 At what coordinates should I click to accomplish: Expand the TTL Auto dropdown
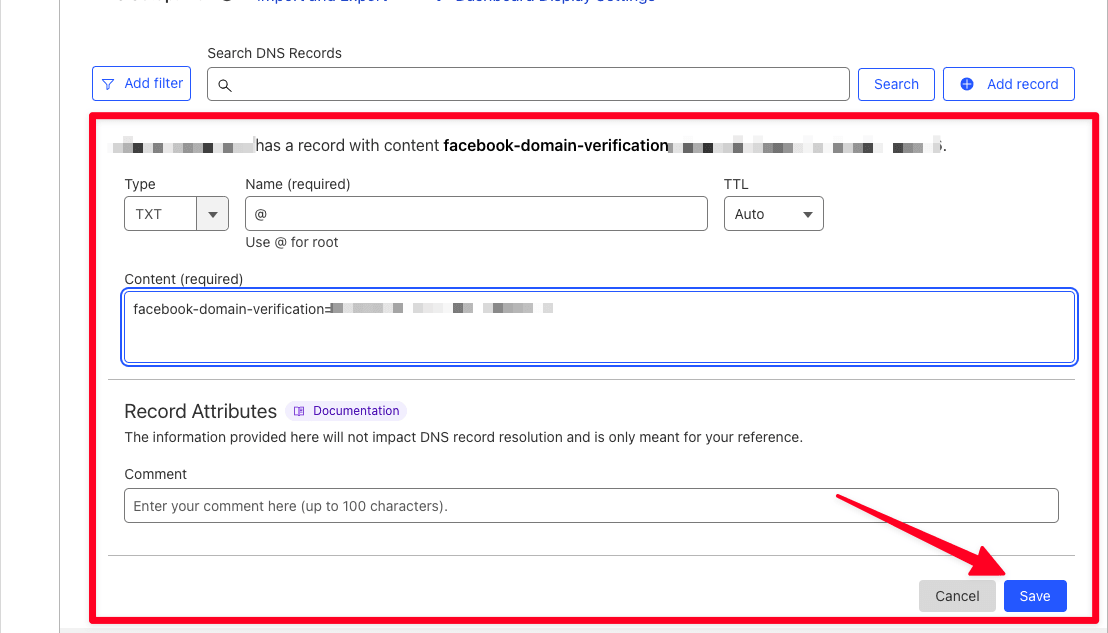click(773, 214)
